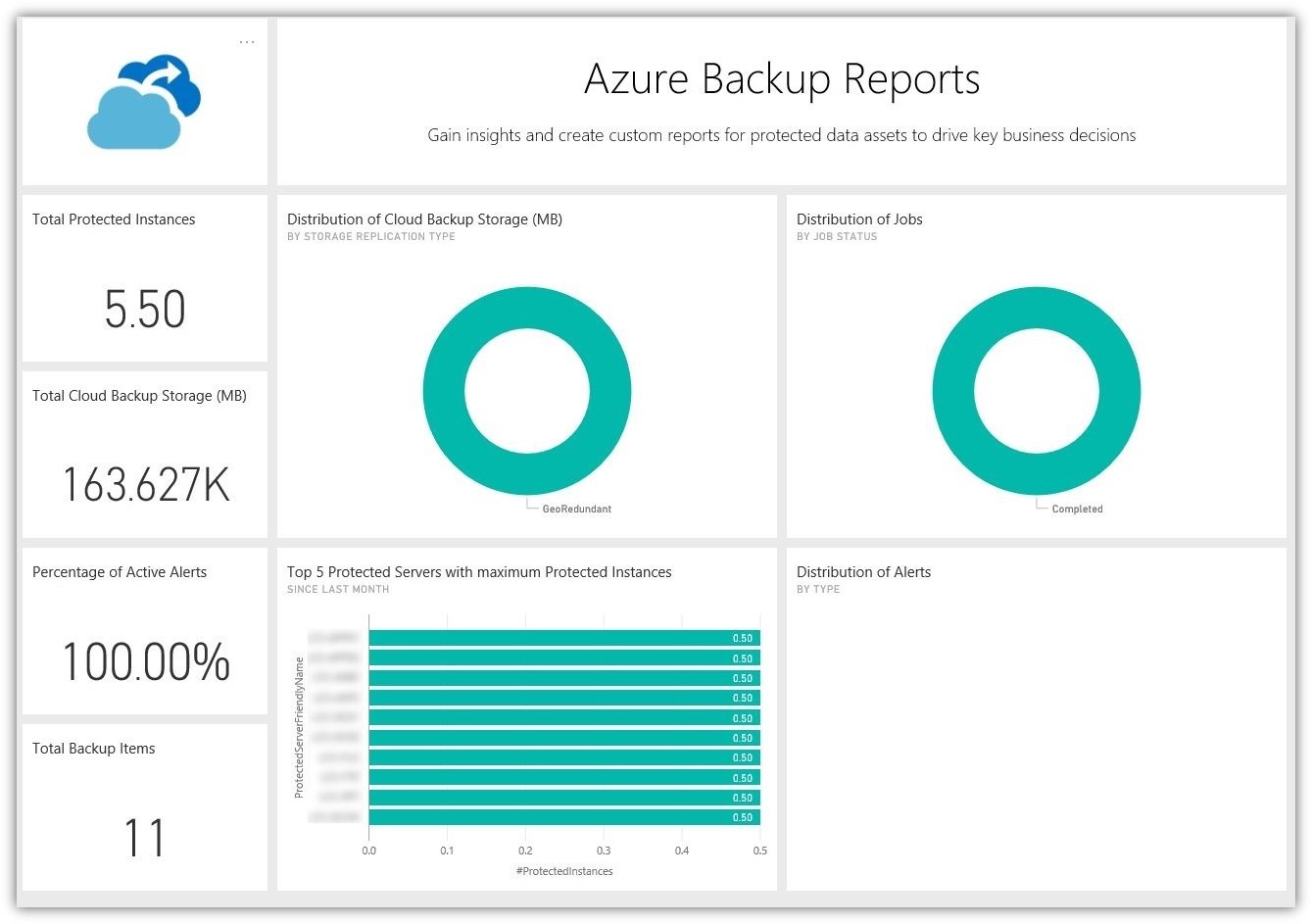Image resolution: width=1312 pixels, height=924 pixels.
Task: Click the 0.2 axis tick label
Action: (x=525, y=851)
